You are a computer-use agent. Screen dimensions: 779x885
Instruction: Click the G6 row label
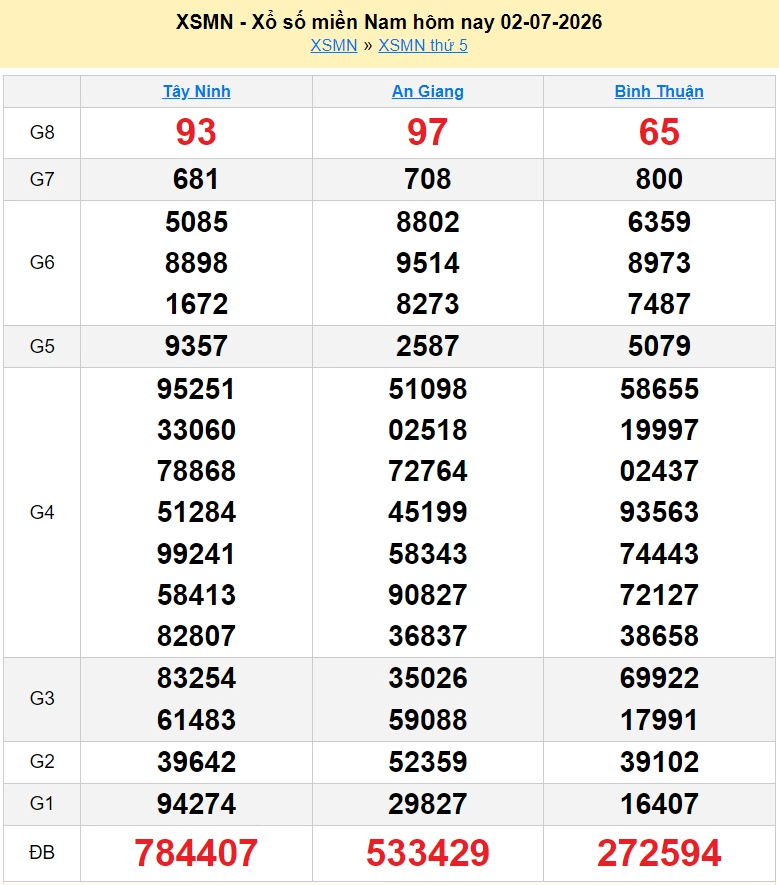(x=42, y=262)
